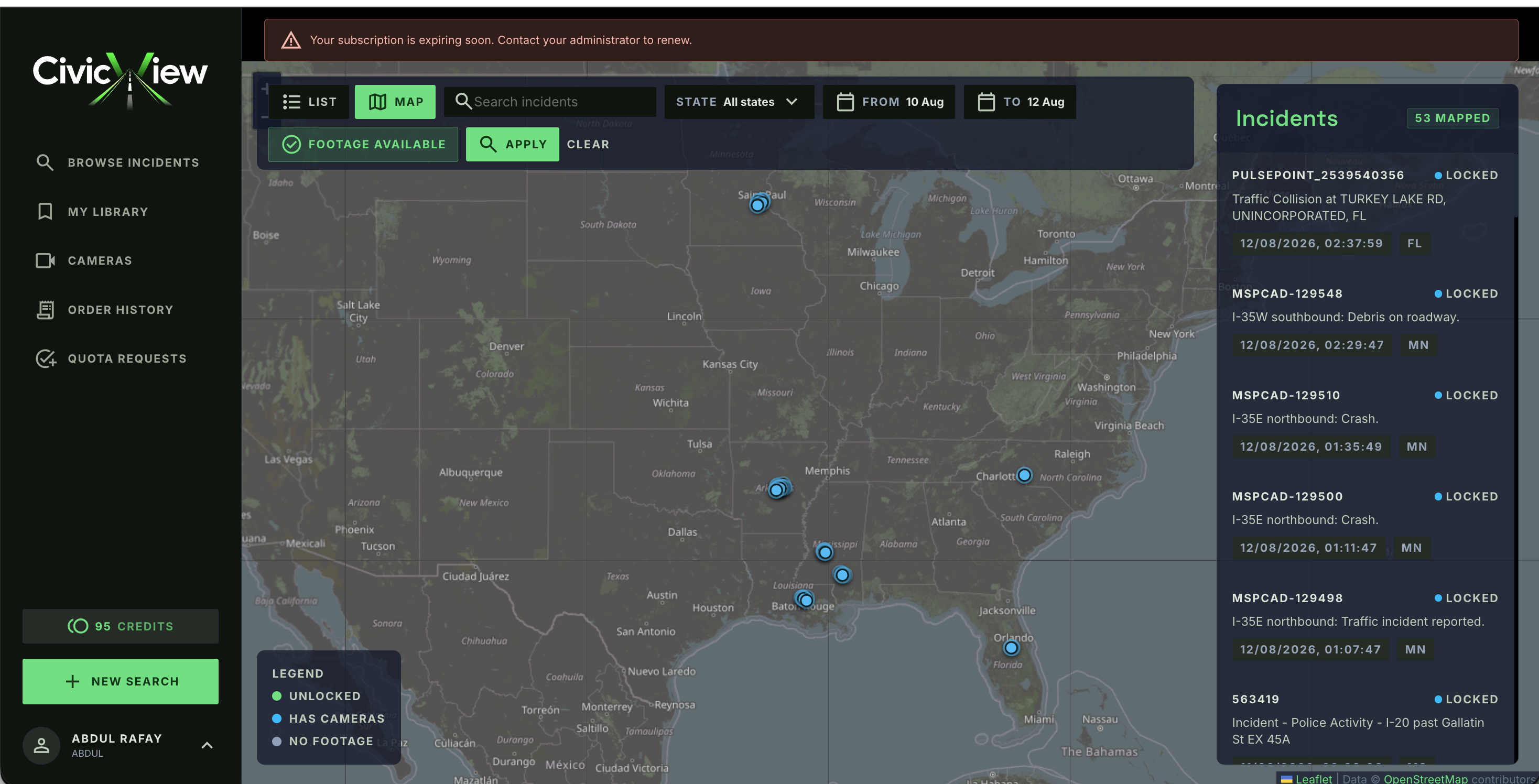Open incident MSPCAD-129500
Viewport: 1539px width, 784px height.
(1364, 523)
